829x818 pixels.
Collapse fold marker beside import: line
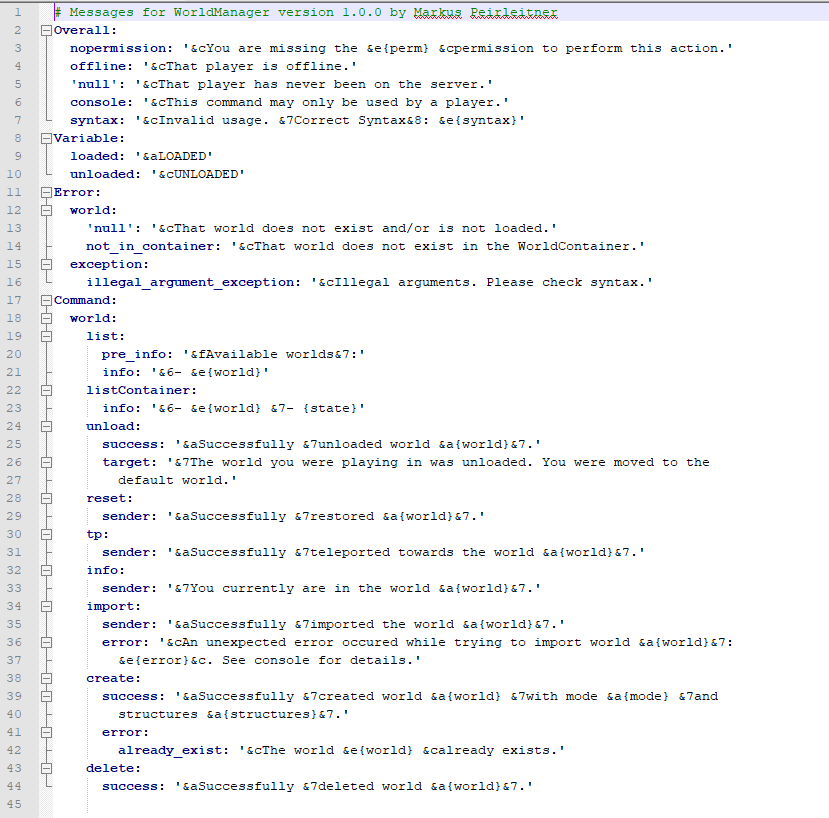47,605
